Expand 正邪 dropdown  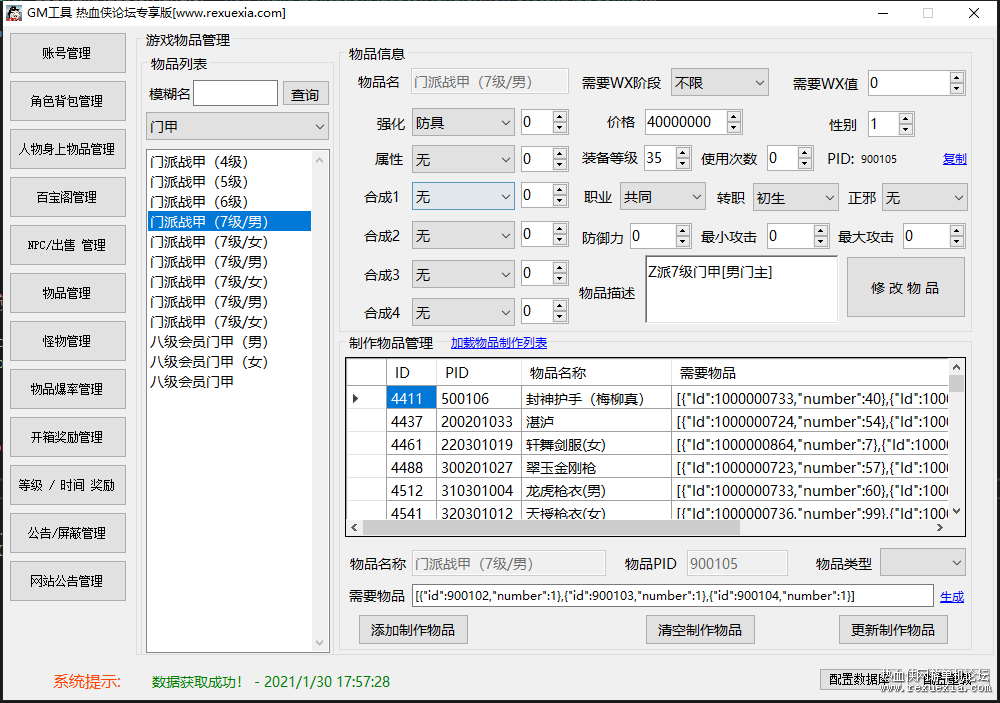925,198
